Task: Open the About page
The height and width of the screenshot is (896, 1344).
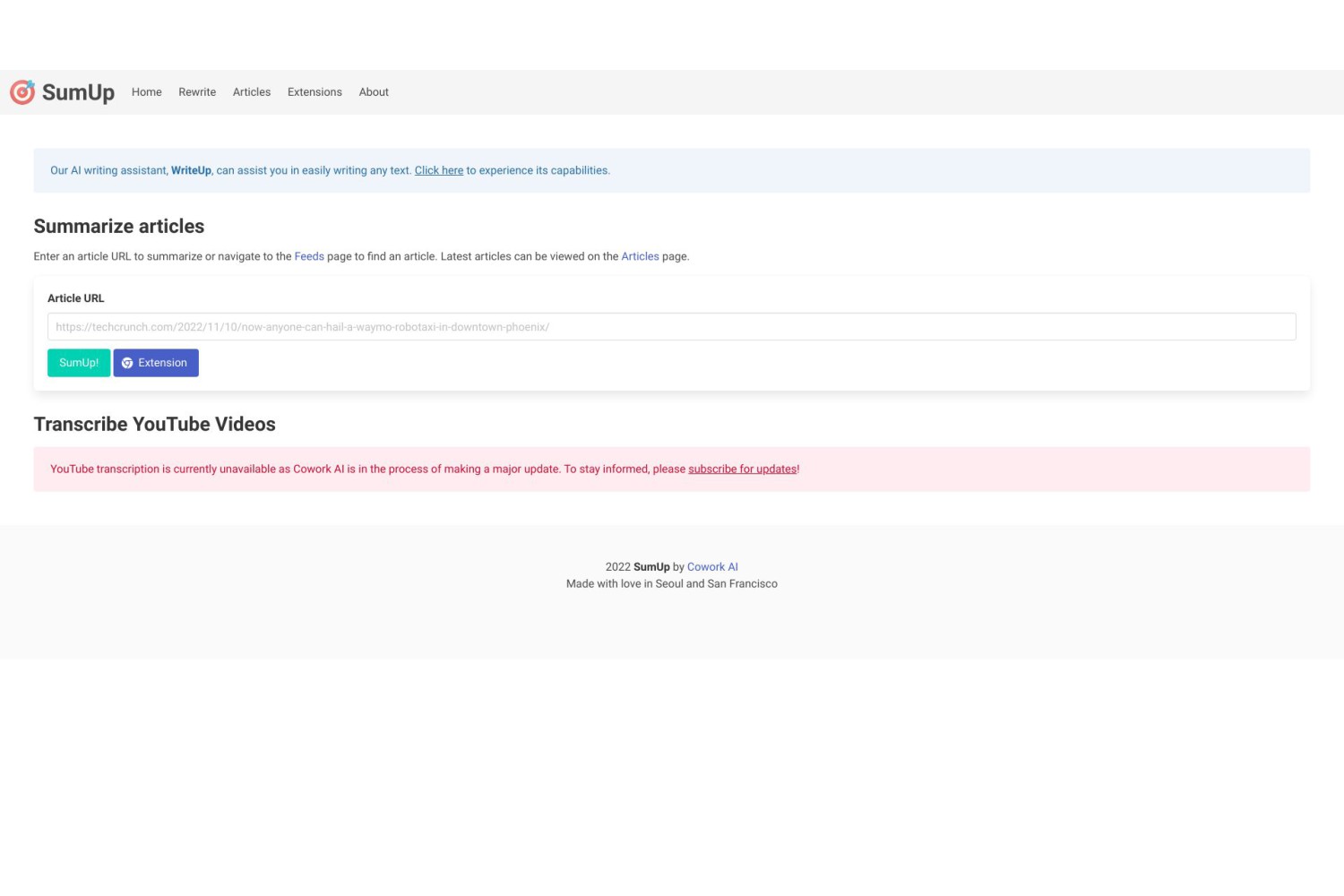Action: (374, 92)
